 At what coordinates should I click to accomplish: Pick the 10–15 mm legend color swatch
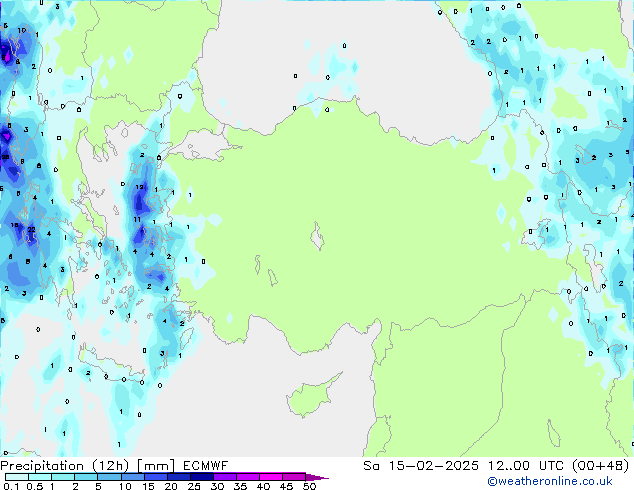[x=132, y=477]
